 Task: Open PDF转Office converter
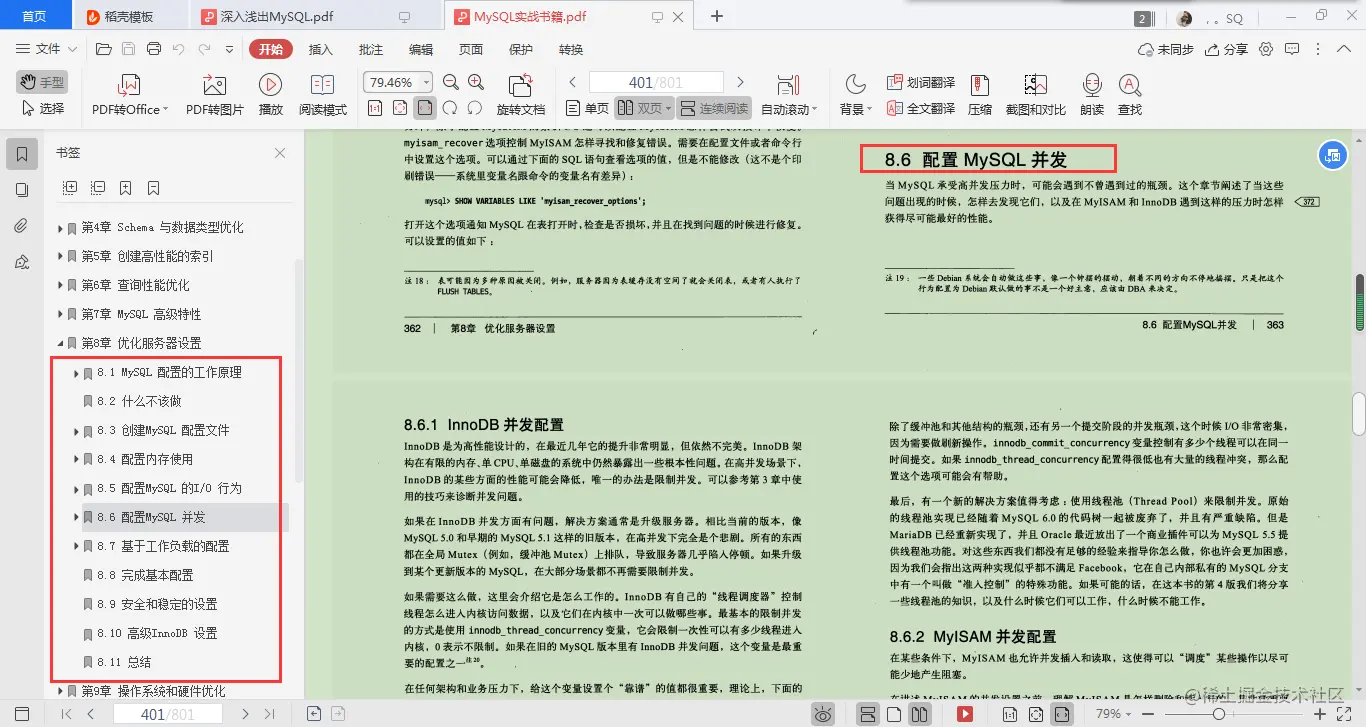[x=129, y=96]
